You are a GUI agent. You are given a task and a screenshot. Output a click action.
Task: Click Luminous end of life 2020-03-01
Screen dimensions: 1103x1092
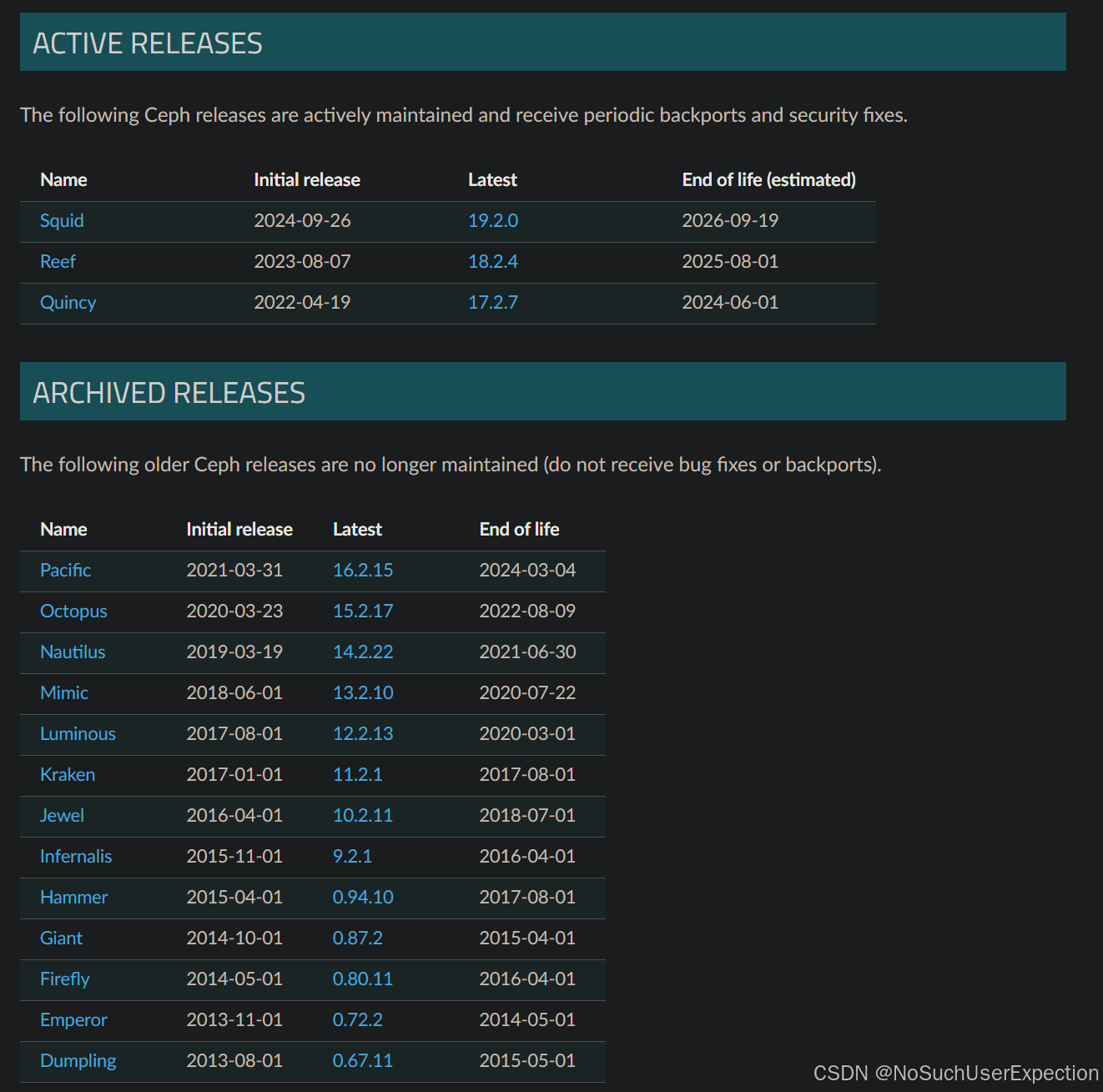(x=527, y=734)
